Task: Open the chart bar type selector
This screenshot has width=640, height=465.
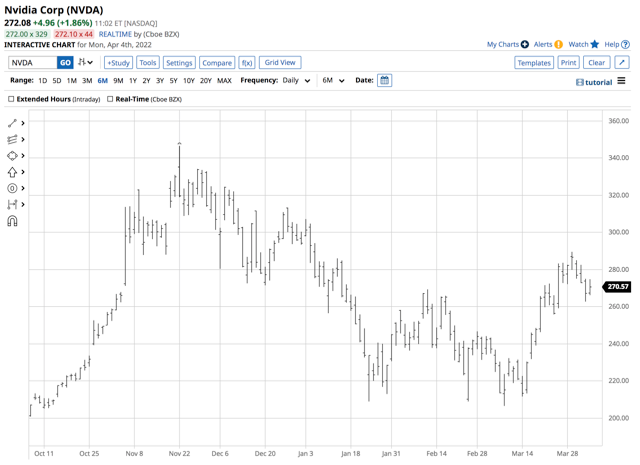Action: point(85,62)
